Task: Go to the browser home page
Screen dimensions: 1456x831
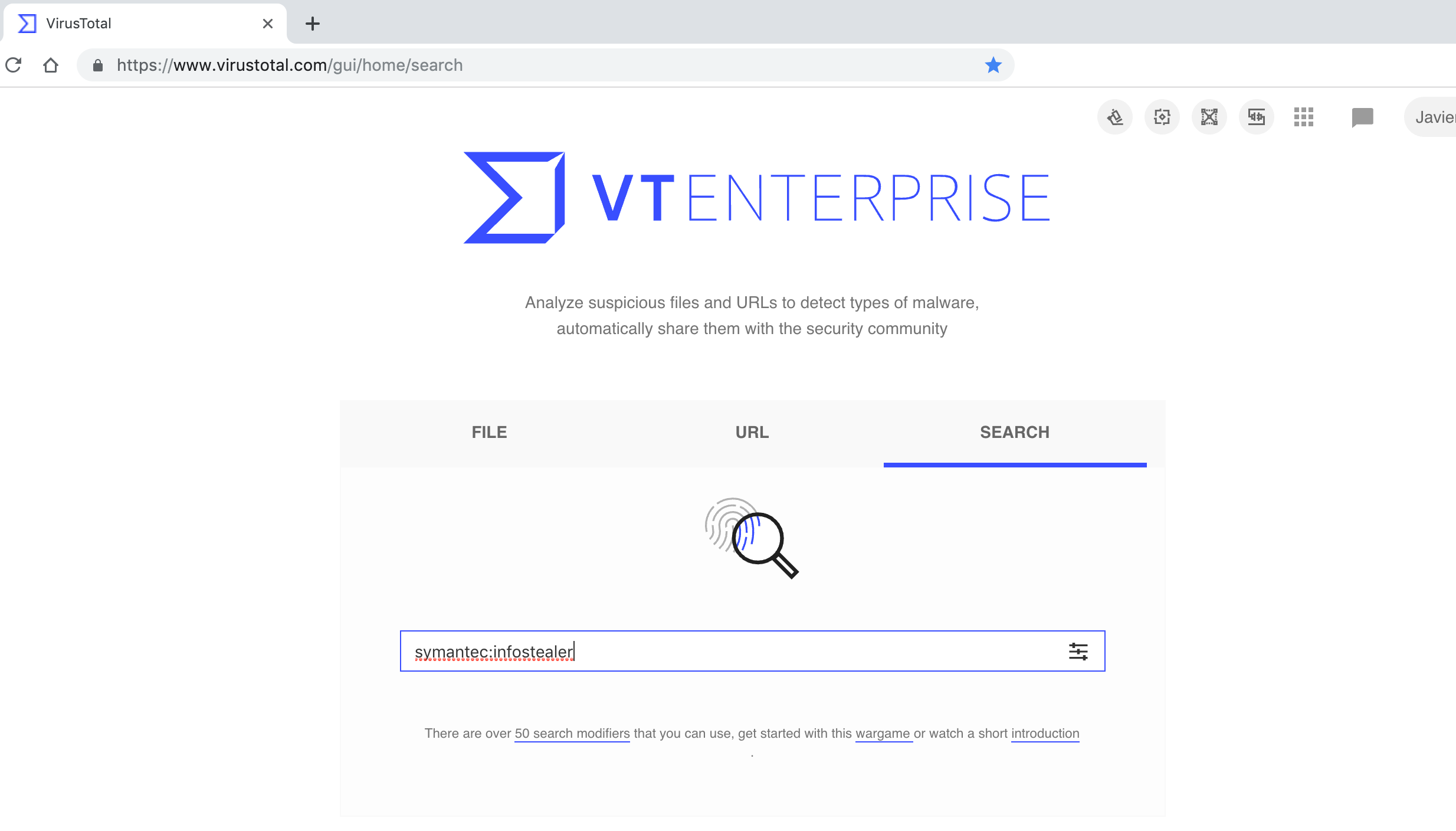Action: [51, 65]
